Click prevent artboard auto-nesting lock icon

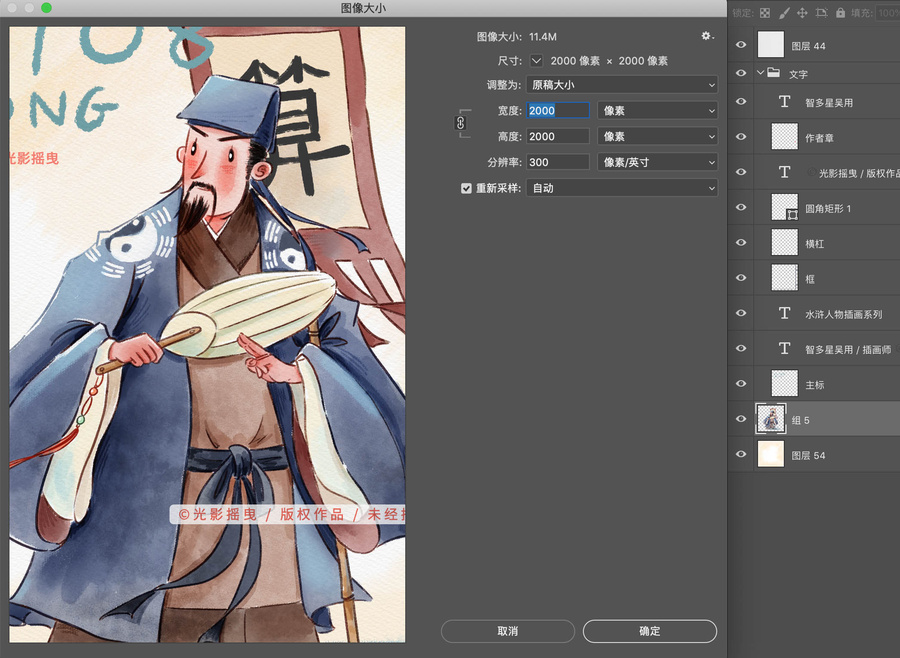pos(821,13)
